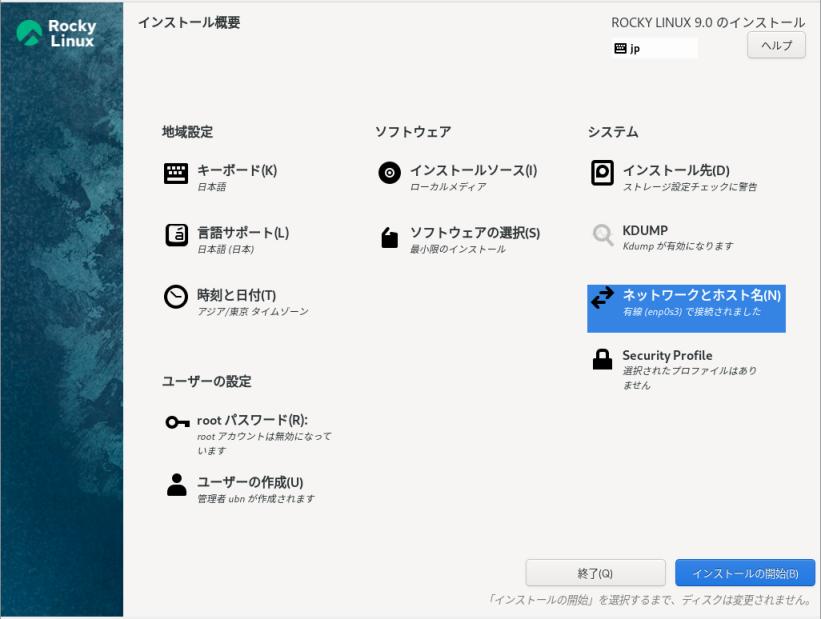Click the person icon for ユーザーの作成(U)

[176, 484]
